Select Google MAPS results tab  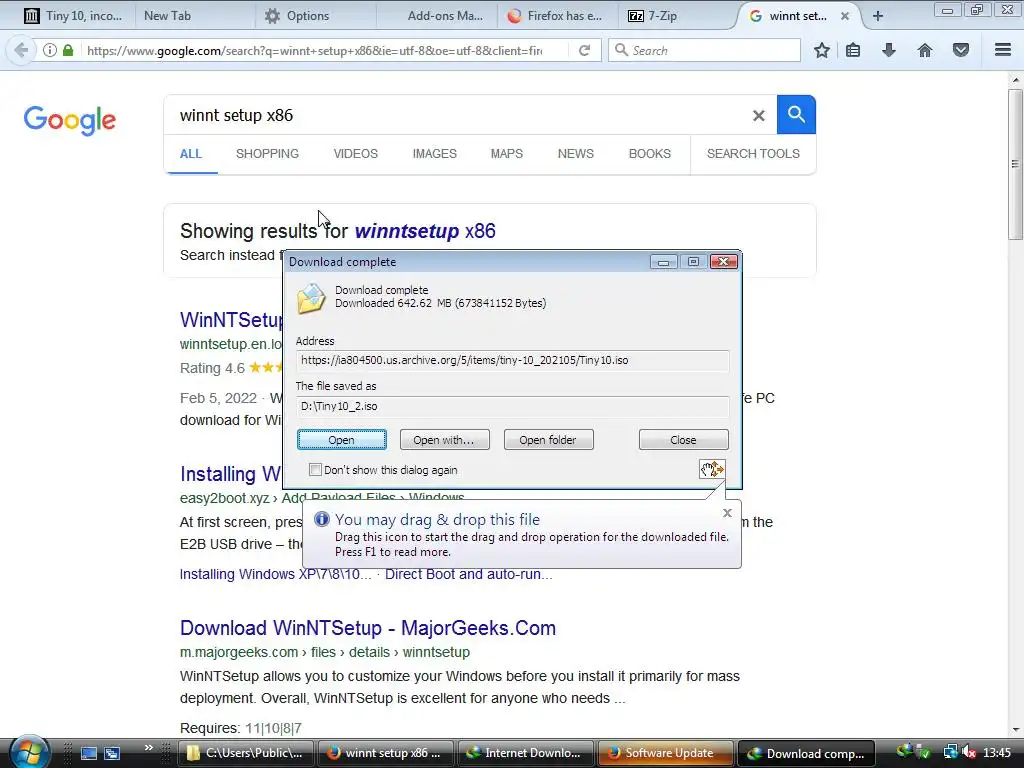click(x=507, y=153)
